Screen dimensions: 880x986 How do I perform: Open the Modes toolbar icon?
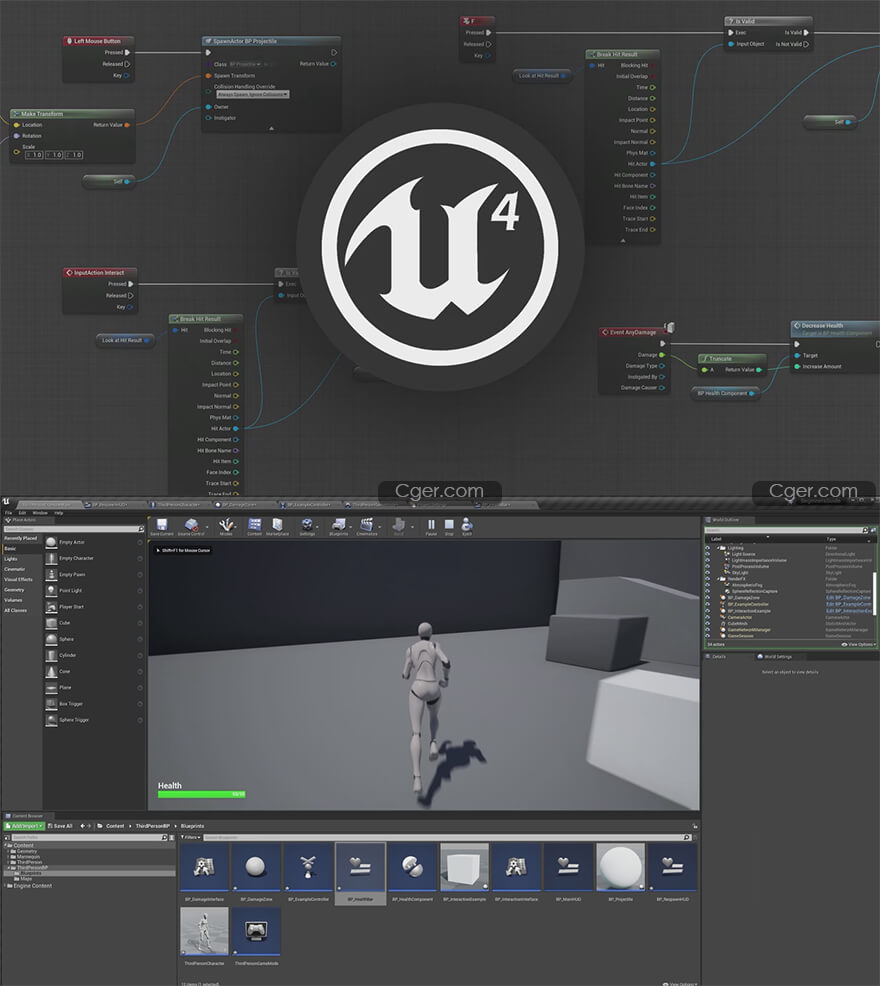(x=226, y=526)
